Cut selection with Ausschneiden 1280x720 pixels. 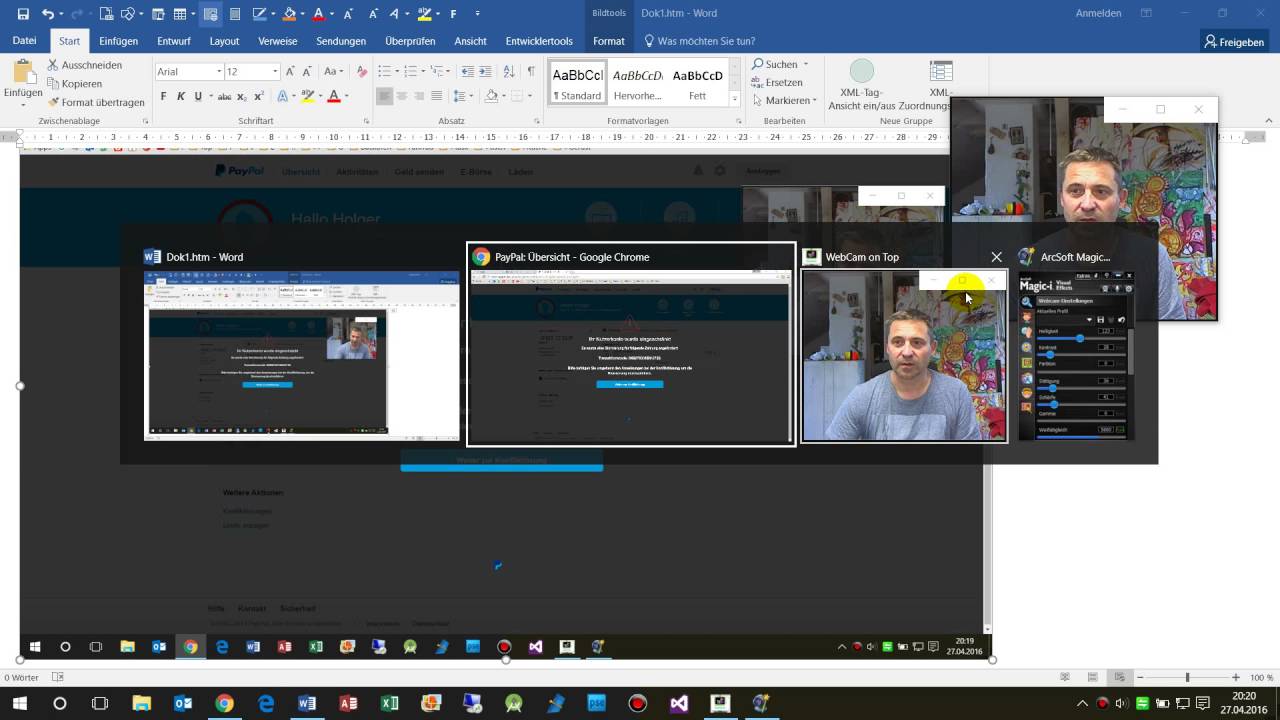point(85,65)
